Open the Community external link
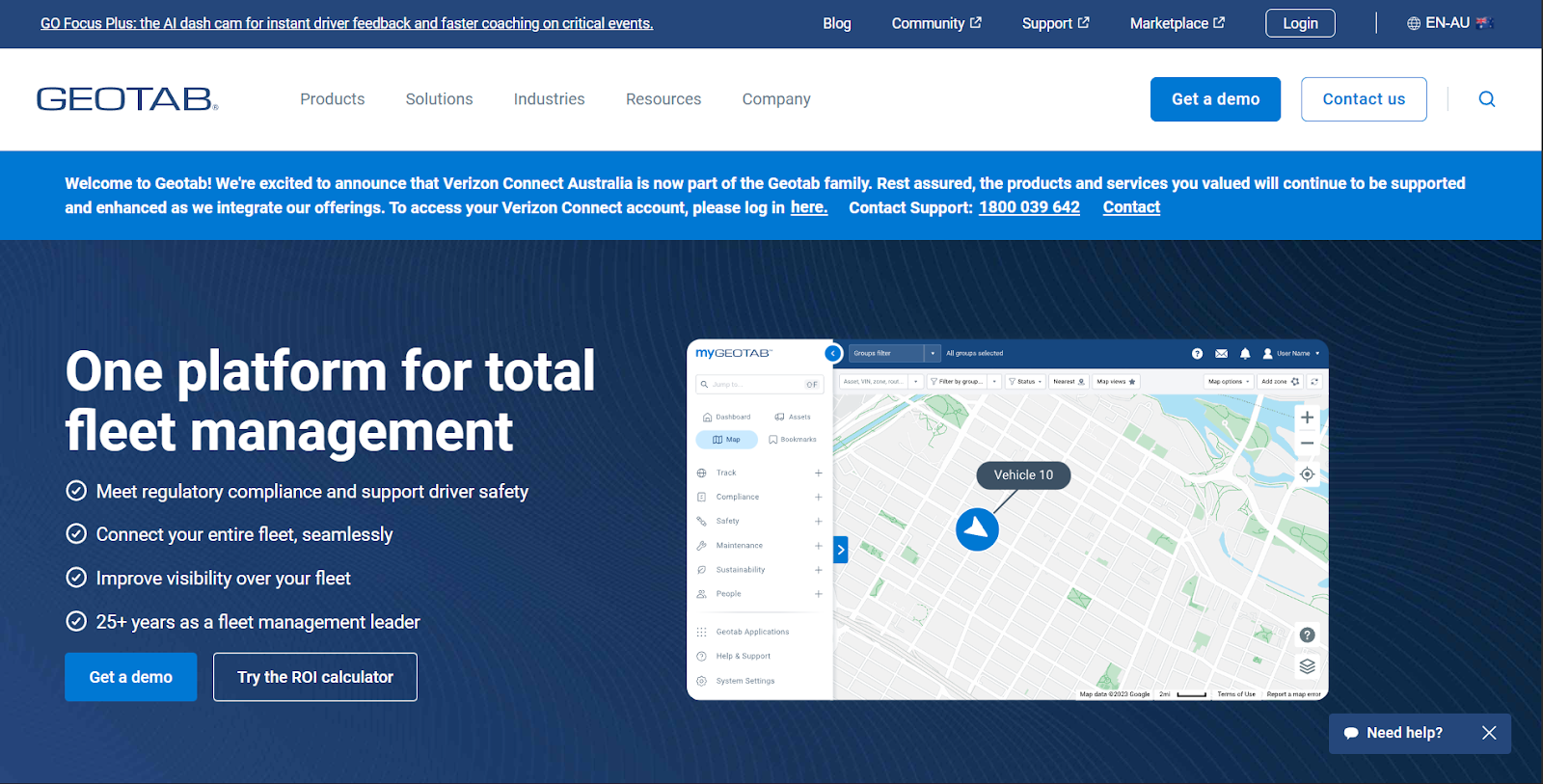1543x784 pixels. (x=936, y=23)
